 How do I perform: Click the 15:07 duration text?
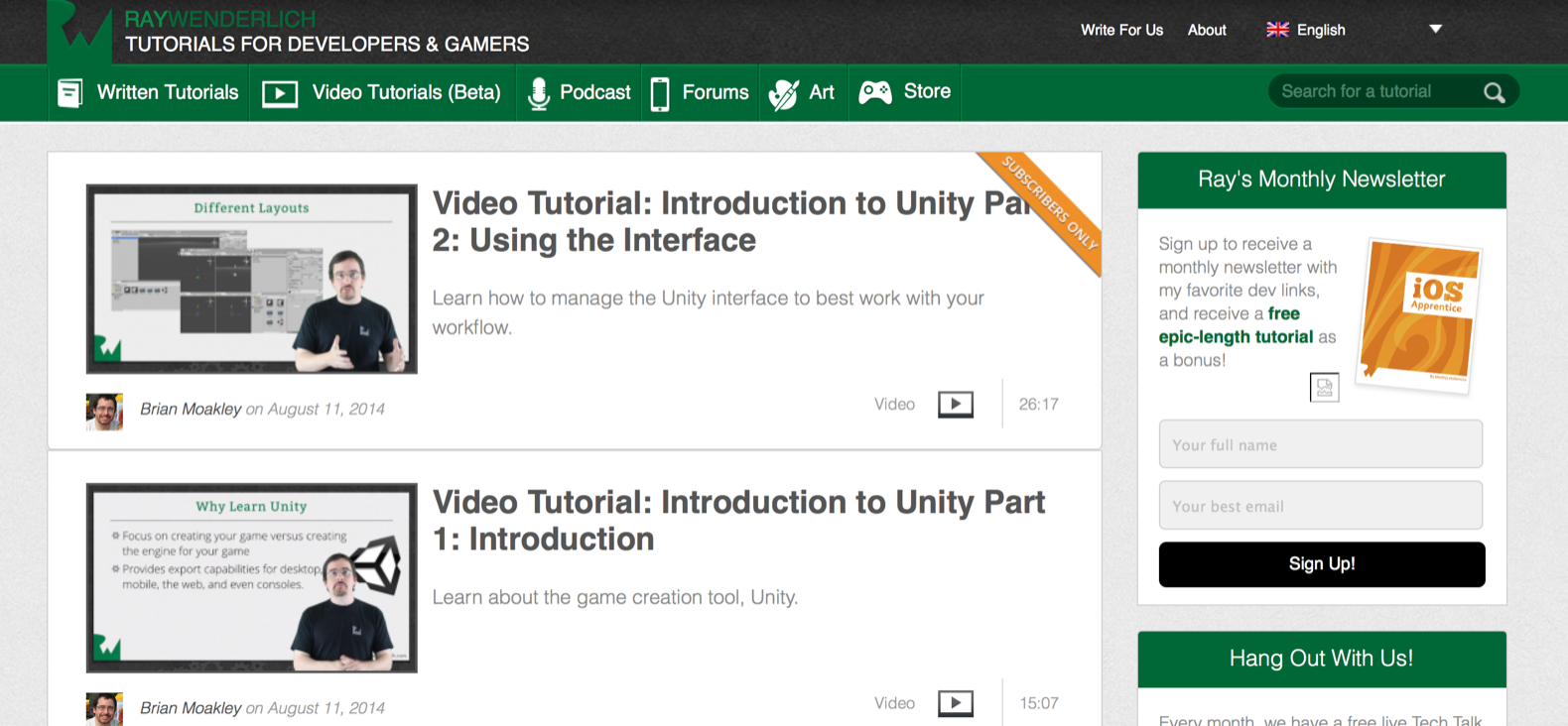point(1039,703)
